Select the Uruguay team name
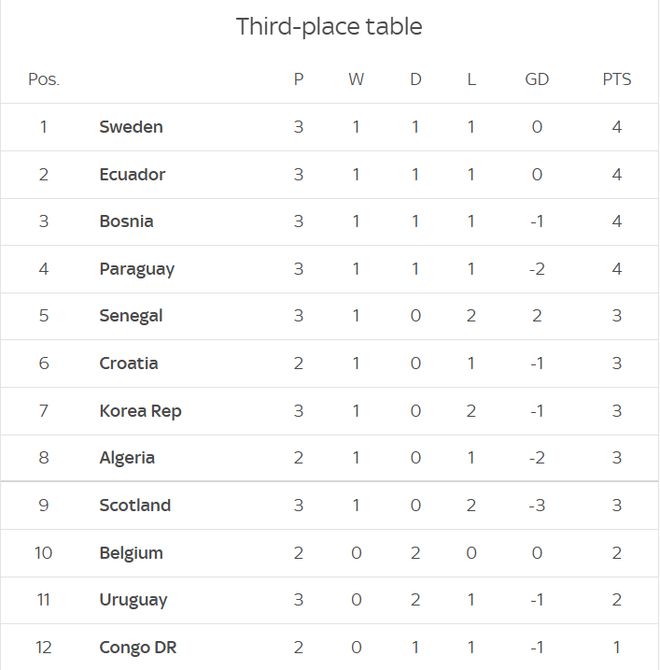660x670 pixels. [133, 600]
